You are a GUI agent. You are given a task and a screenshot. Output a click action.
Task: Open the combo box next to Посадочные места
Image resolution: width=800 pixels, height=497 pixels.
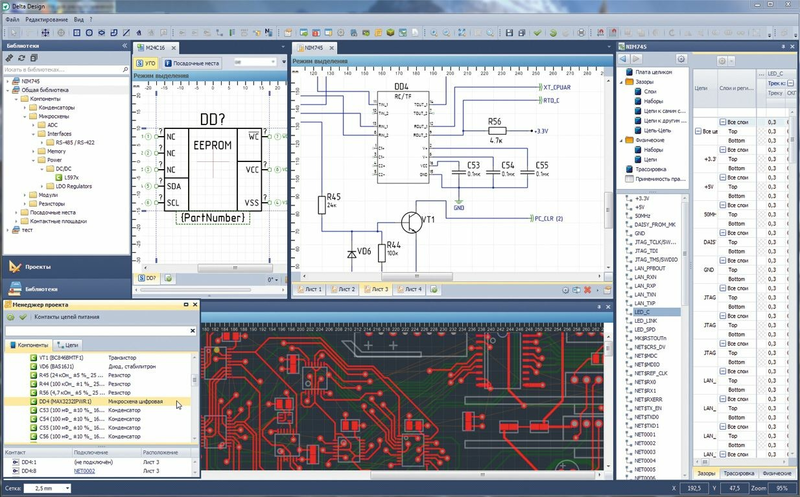pos(255,62)
